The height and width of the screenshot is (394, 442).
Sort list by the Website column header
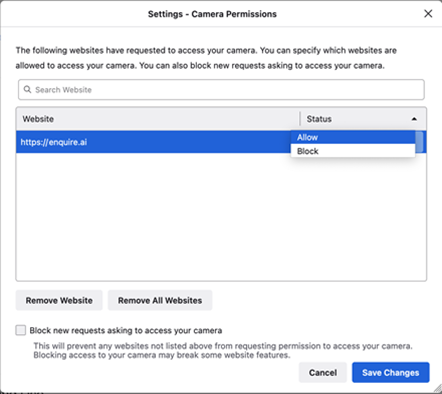pyautogui.click(x=38, y=119)
